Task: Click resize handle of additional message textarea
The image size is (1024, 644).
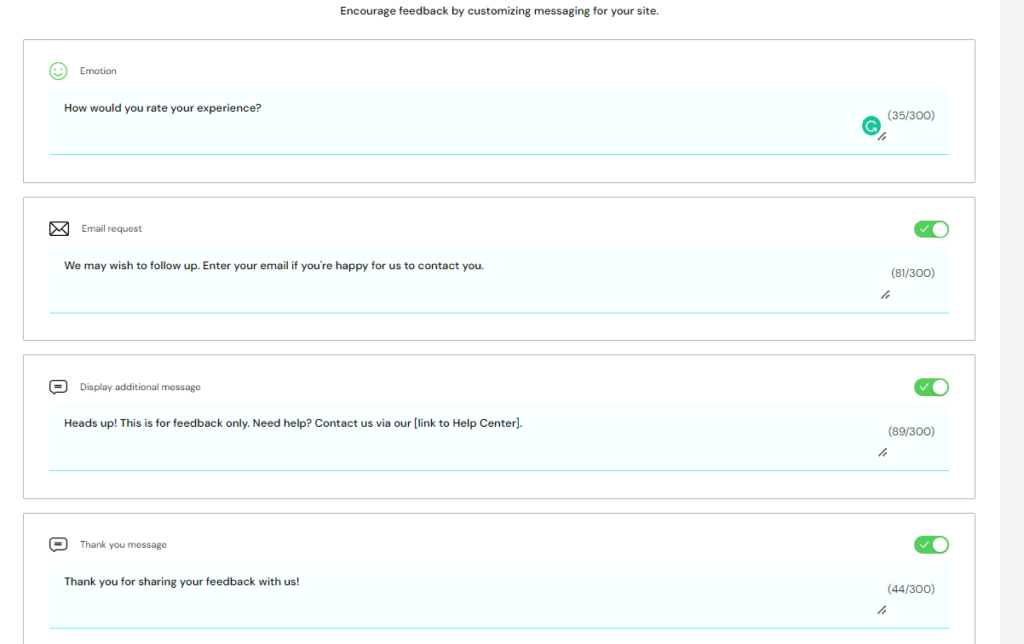Action: click(x=882, y=453)
